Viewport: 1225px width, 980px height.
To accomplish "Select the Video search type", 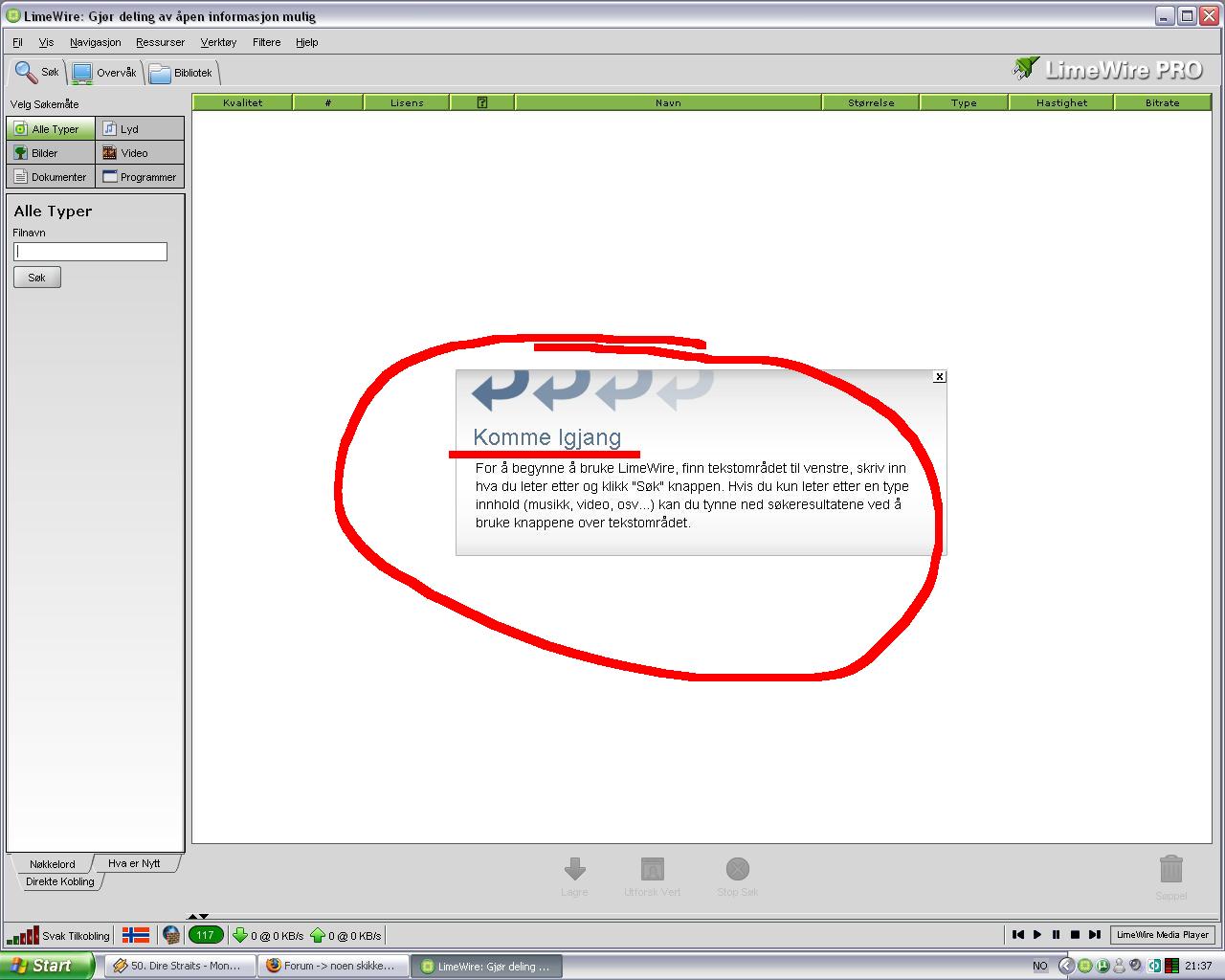I will tap(140, 153).
